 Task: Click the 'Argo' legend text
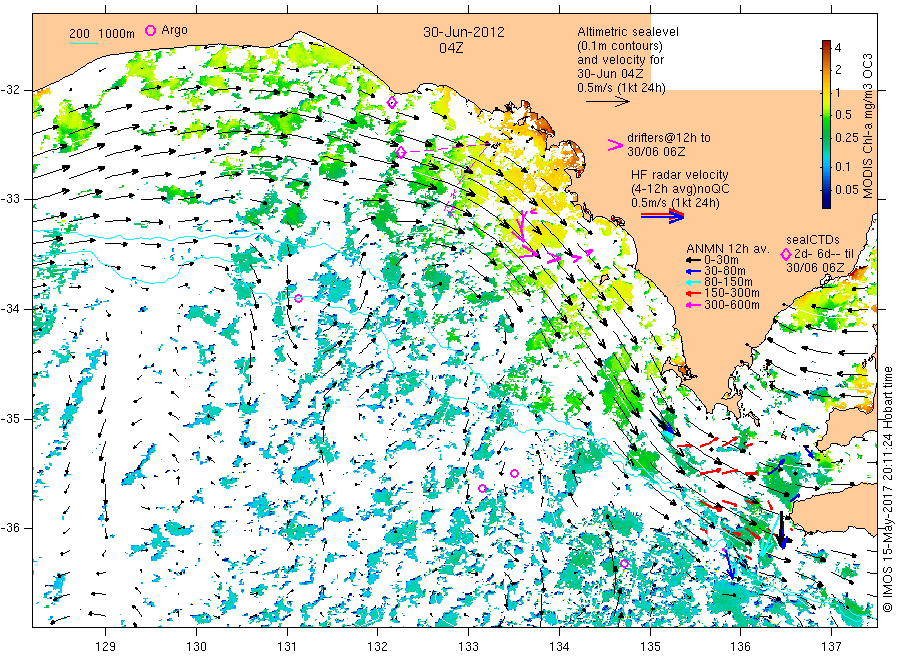point(174,30)
